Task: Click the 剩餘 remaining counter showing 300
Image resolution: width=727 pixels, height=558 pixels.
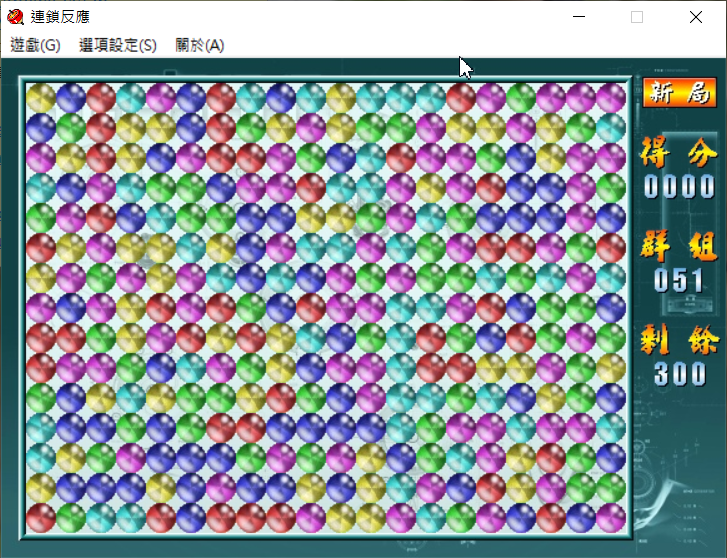Action: point(679,374)
